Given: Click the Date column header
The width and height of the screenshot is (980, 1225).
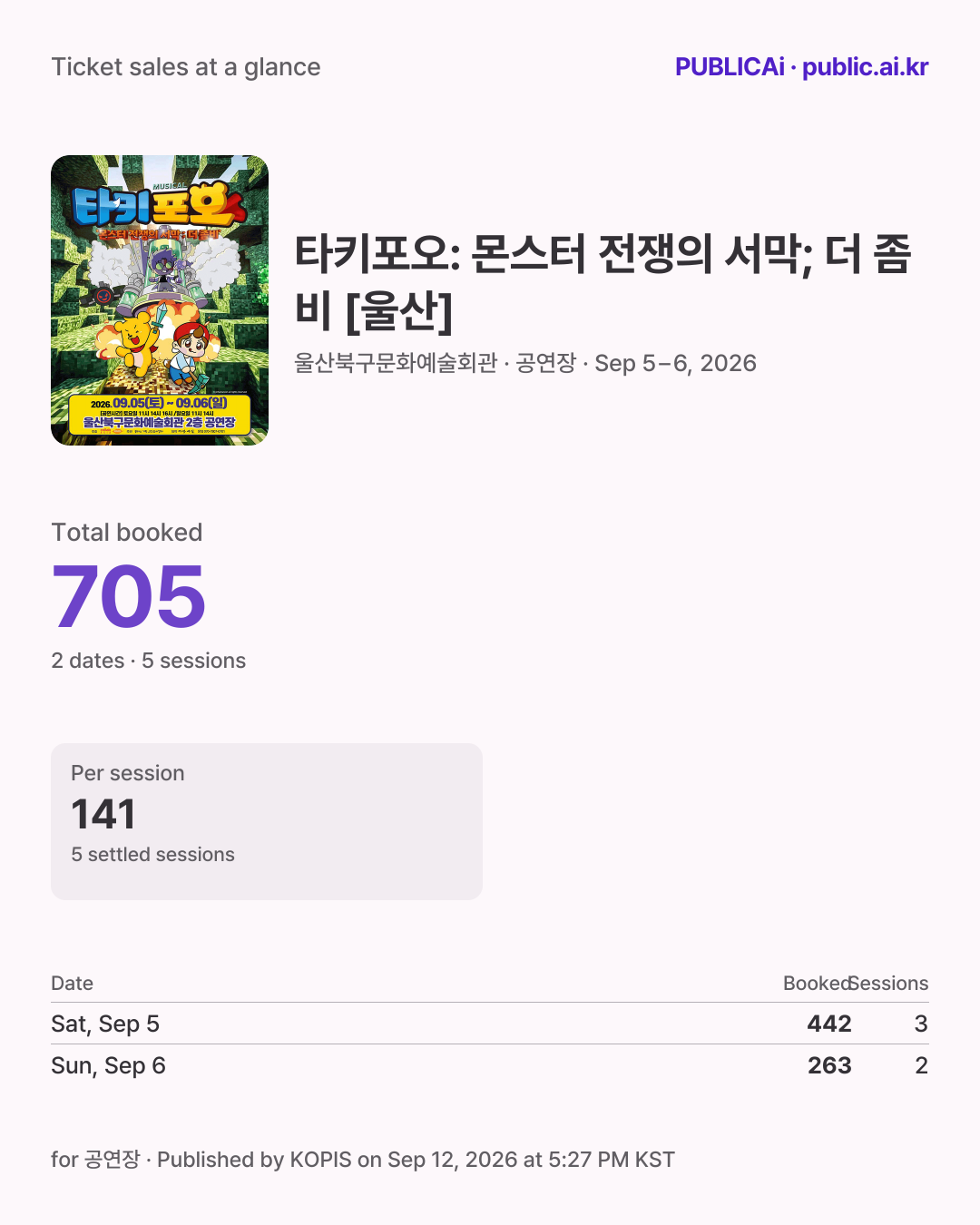Looking at the screenshot, I should (73, 984).
